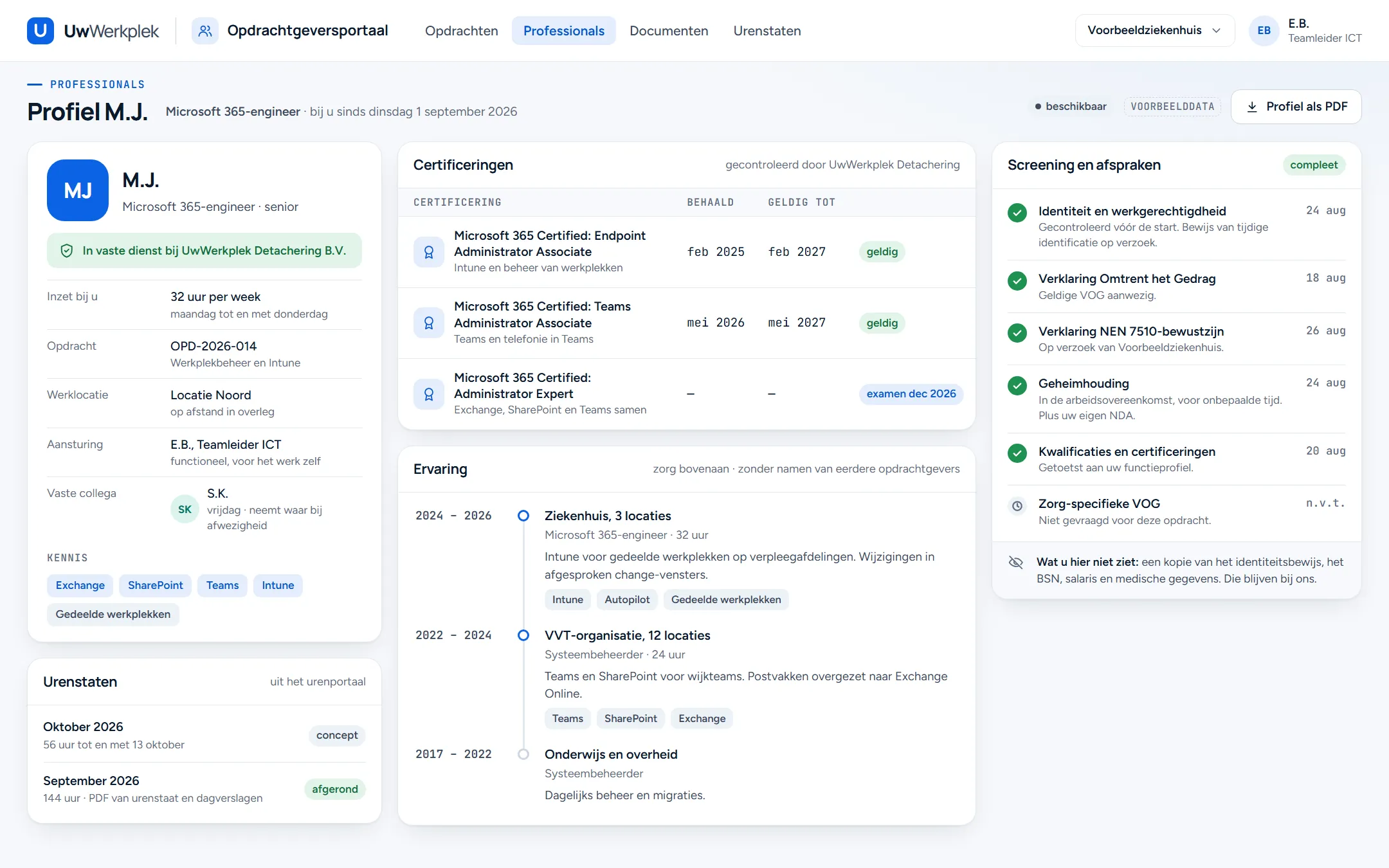Viewport: 1389px width, 868px height.
Task: Click the Locatie Noord work location
Action: [x=211, y=395]
